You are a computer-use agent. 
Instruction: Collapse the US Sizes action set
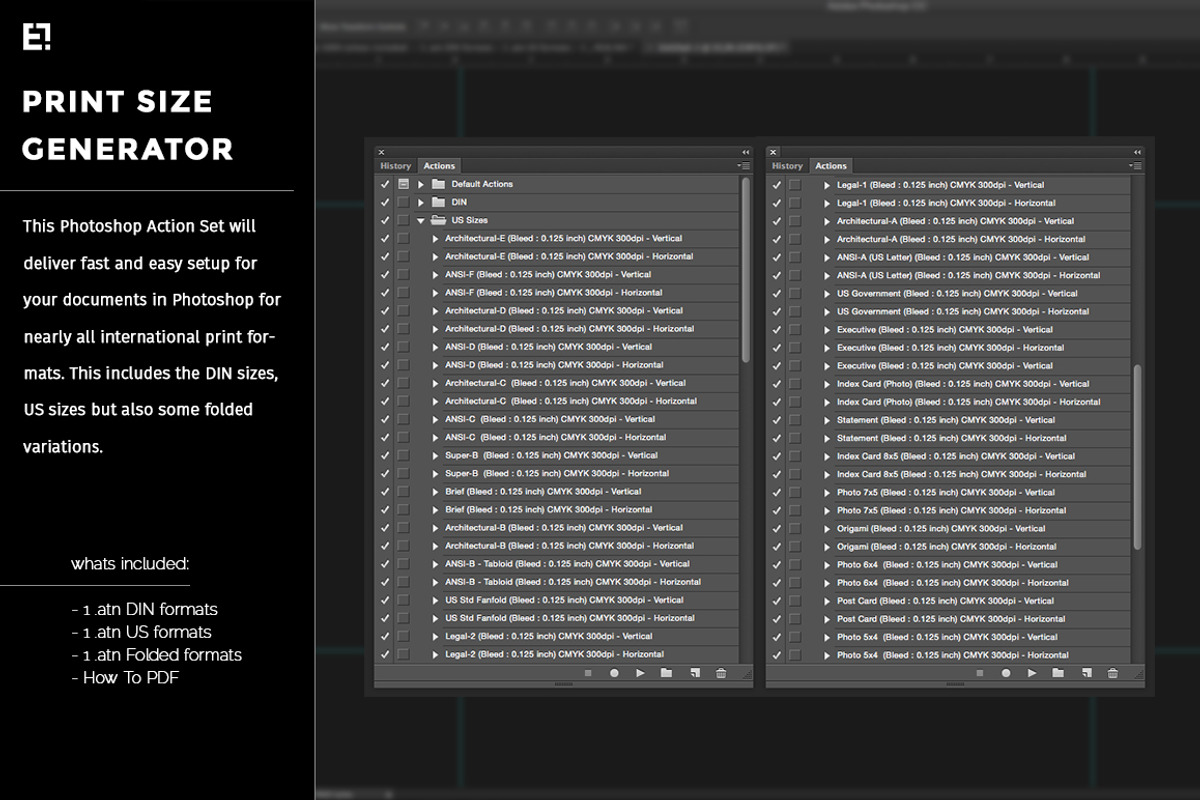pyautogui.click(x=422, y=220)
